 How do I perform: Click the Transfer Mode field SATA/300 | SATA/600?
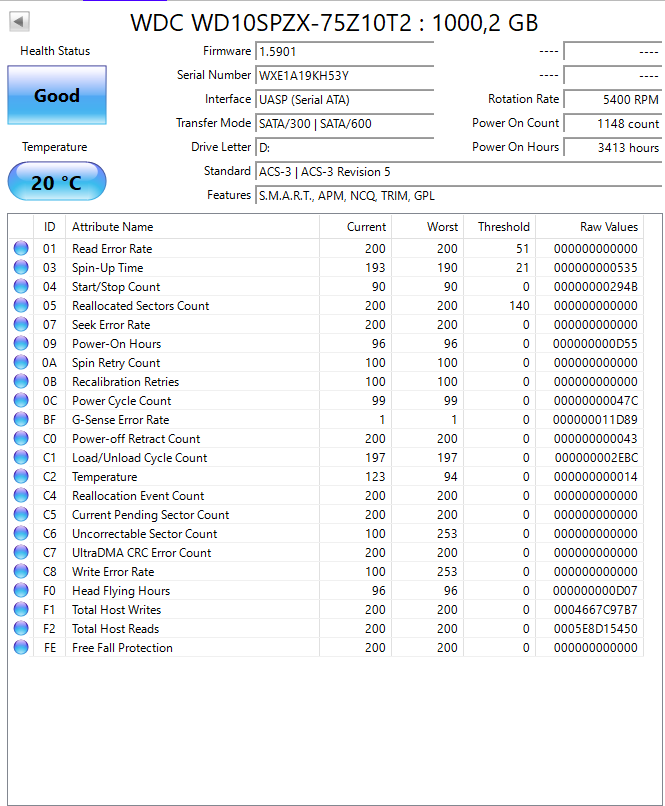tap(345, 124)
